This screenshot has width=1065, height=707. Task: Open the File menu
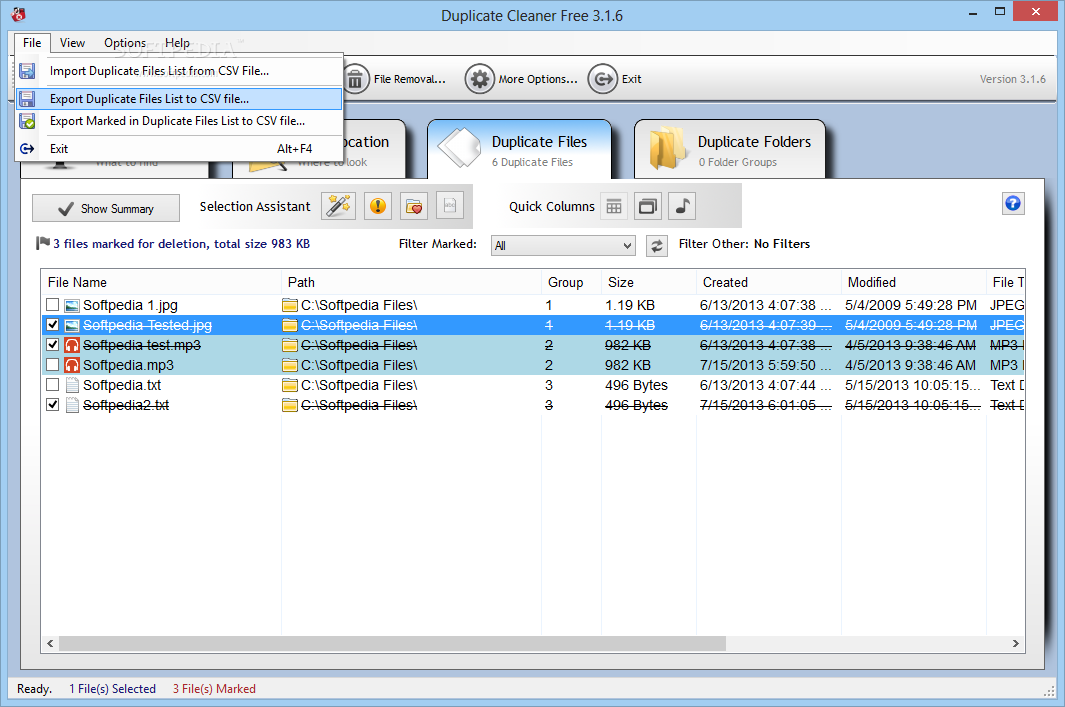click(x=32, y=43)
